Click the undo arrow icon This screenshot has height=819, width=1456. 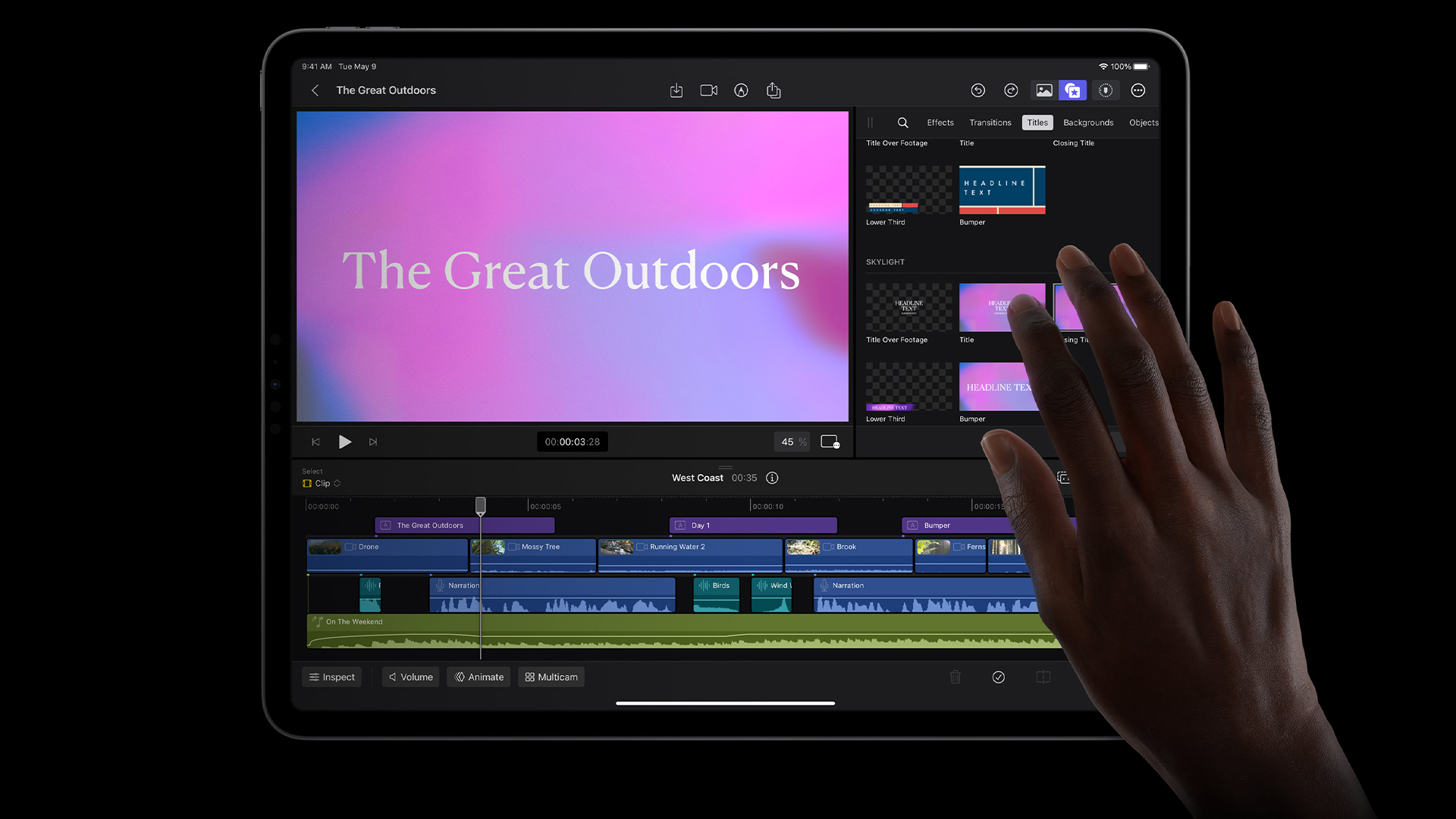[977, 90]
